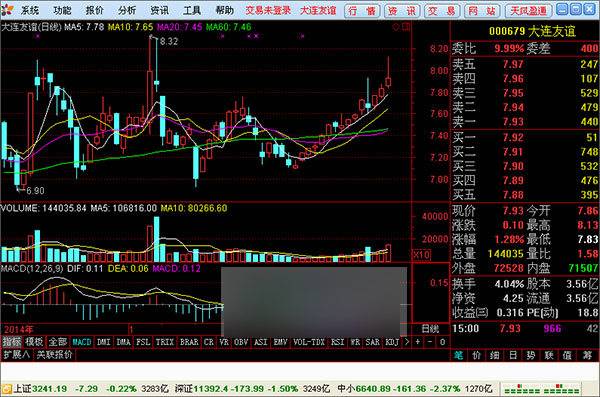Click the green server signal indicator in status bar
The image size is (600, 397).
[x=541, y=389]
